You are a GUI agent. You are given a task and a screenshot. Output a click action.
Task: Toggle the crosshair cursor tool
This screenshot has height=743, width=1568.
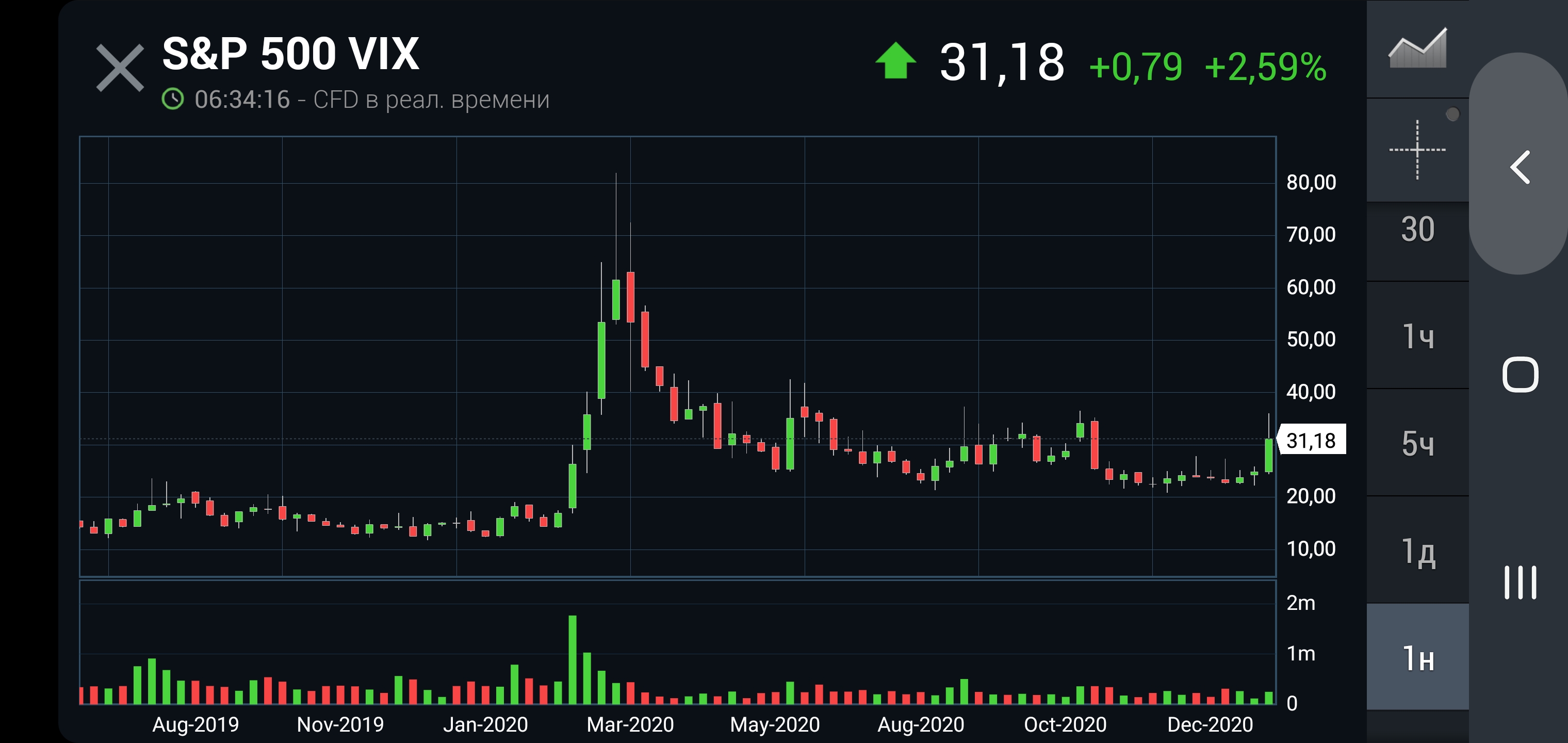[x=1417, y=150]
